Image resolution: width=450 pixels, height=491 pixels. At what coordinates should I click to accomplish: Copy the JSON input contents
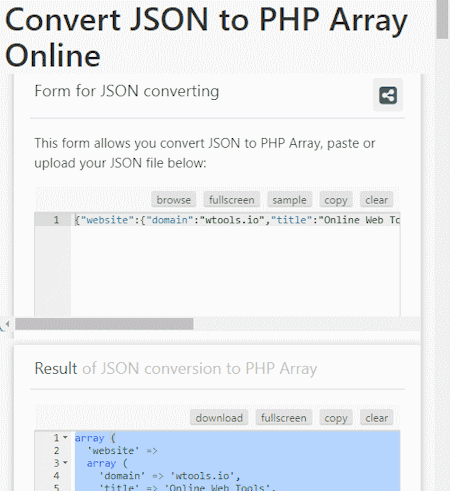pyautogui.click(x=336, y=200)
